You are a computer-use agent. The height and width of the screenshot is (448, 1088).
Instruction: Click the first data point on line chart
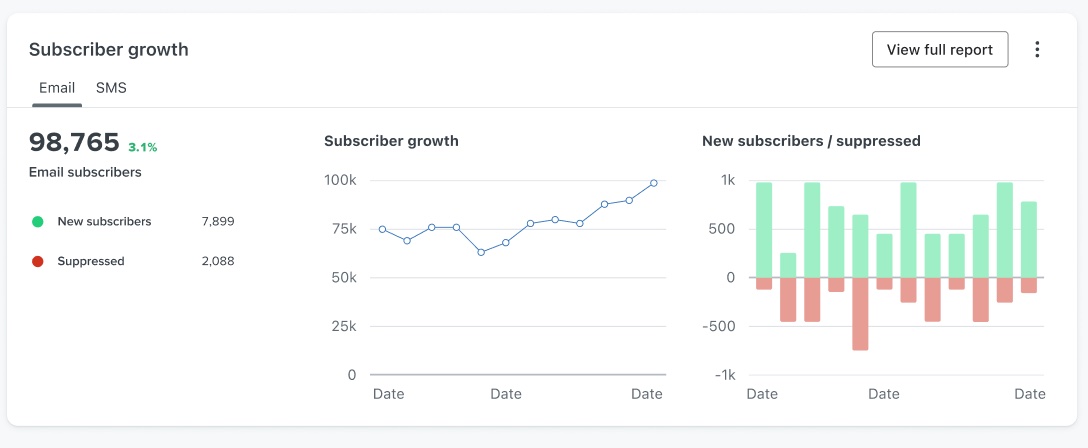coord(382,229)
